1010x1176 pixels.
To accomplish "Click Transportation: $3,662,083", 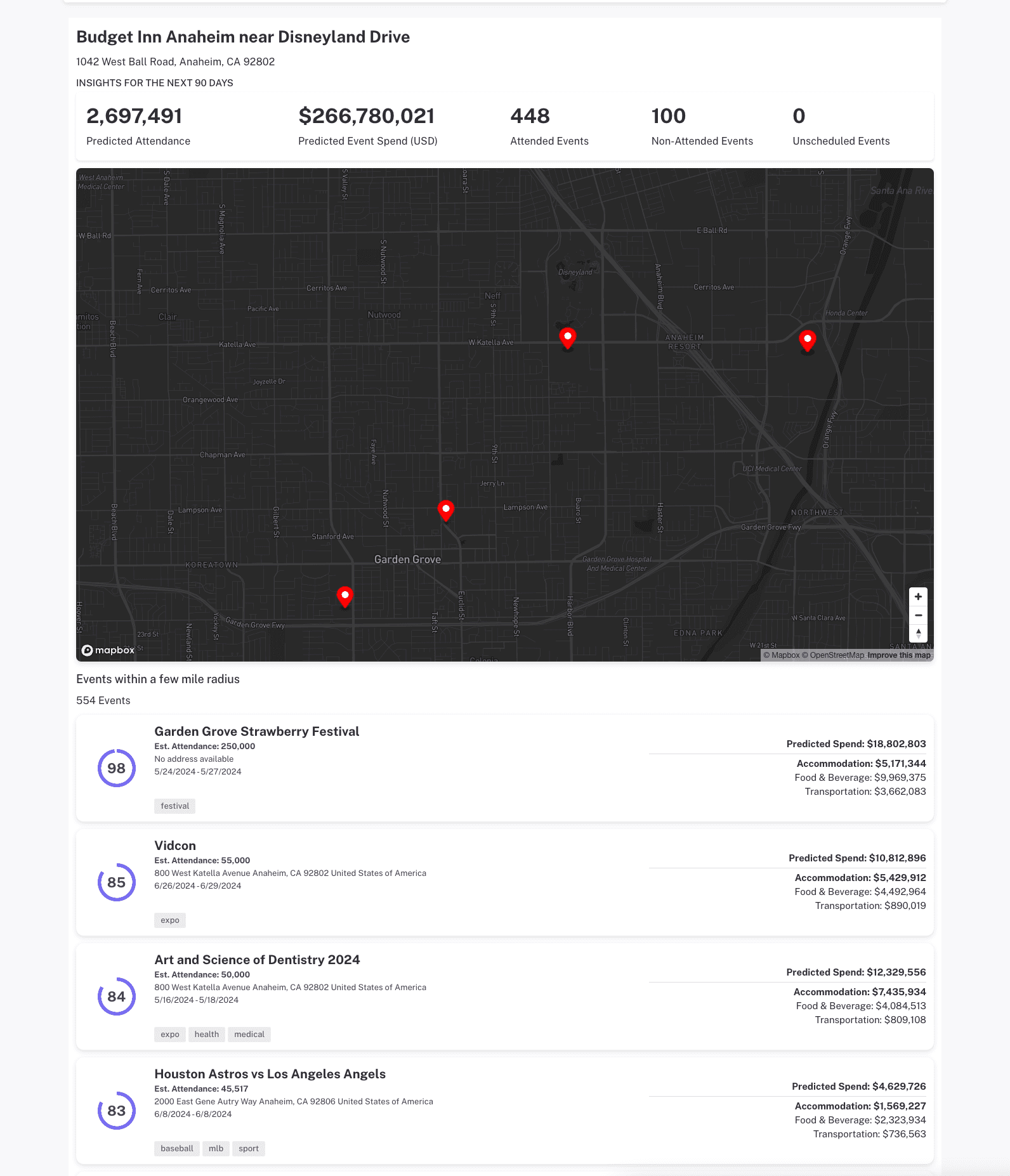I will [x=865, y=792].
